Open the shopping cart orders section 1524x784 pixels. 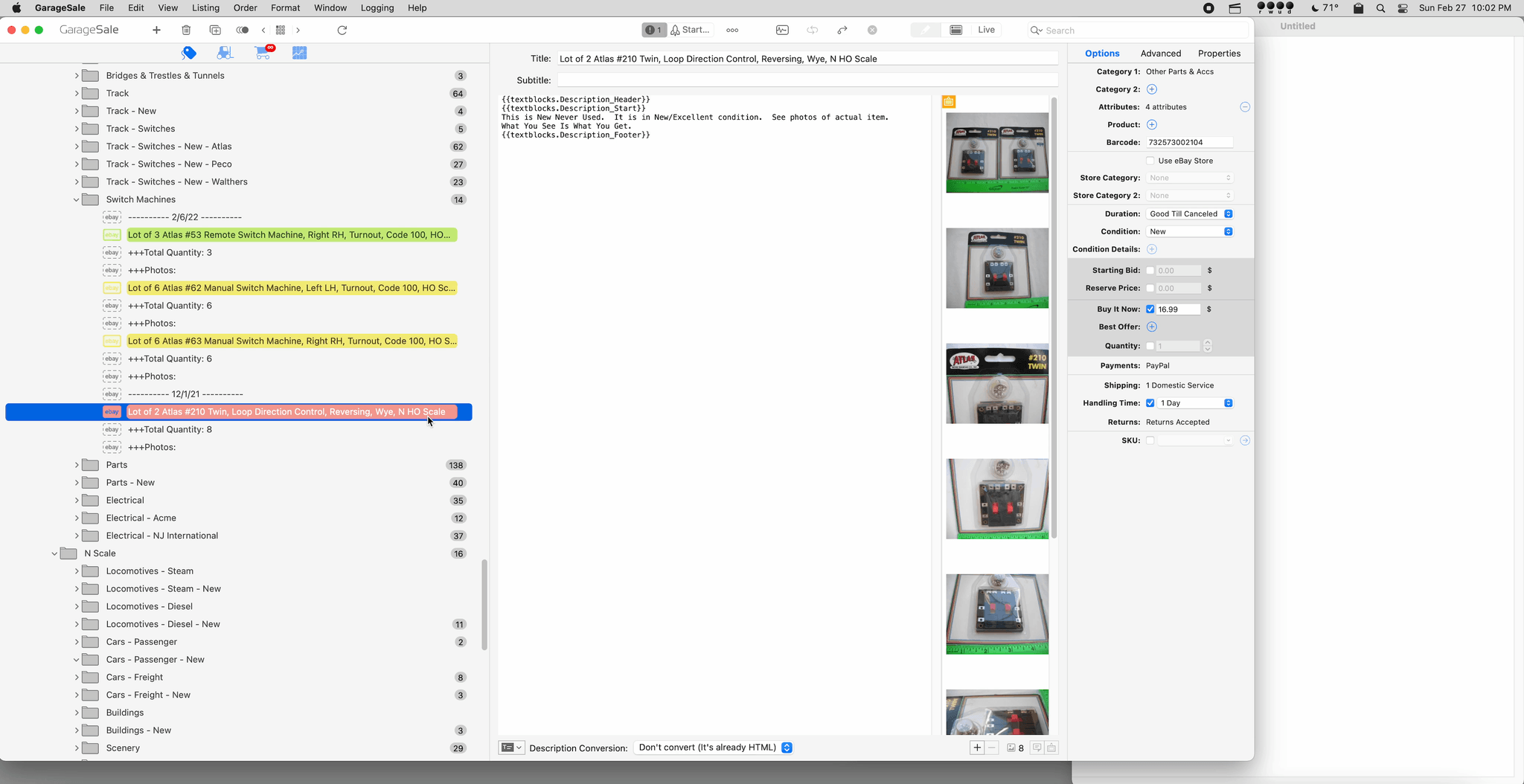(x=263, y=52)
